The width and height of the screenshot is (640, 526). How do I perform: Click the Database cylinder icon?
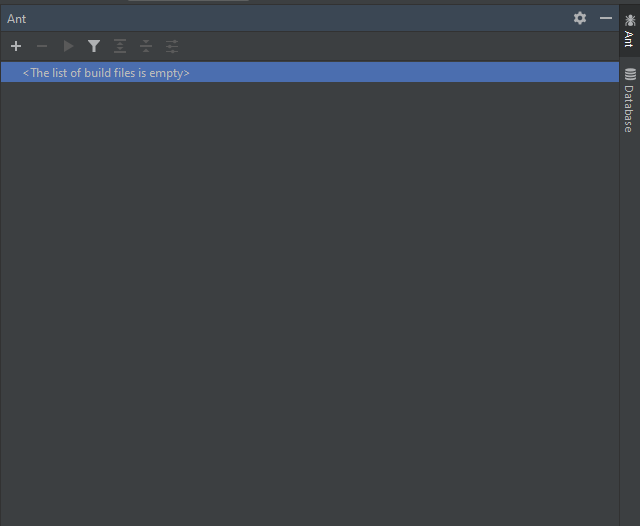point(630,74)
